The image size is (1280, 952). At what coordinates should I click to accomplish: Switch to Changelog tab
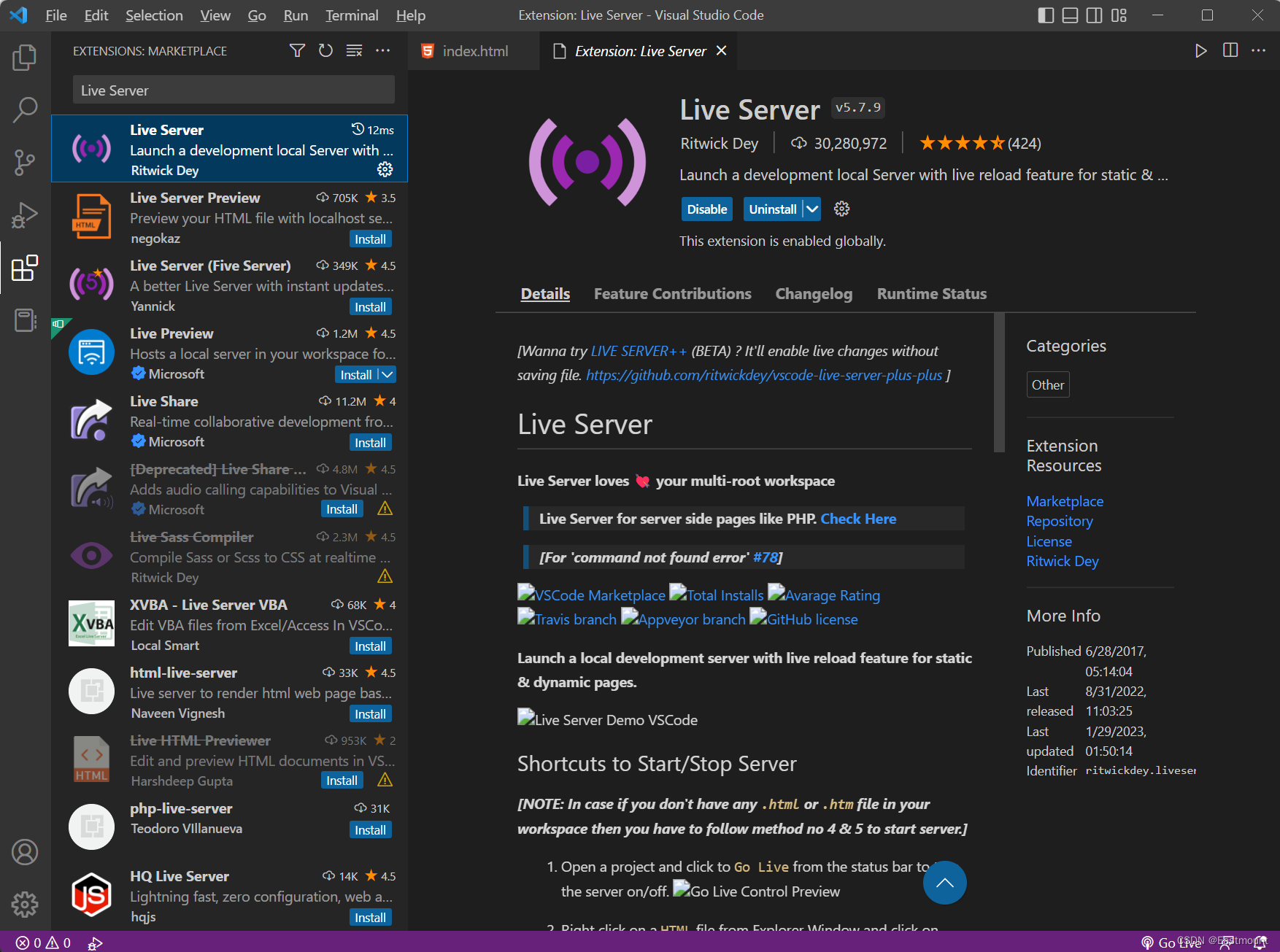(x=814, y=293)
